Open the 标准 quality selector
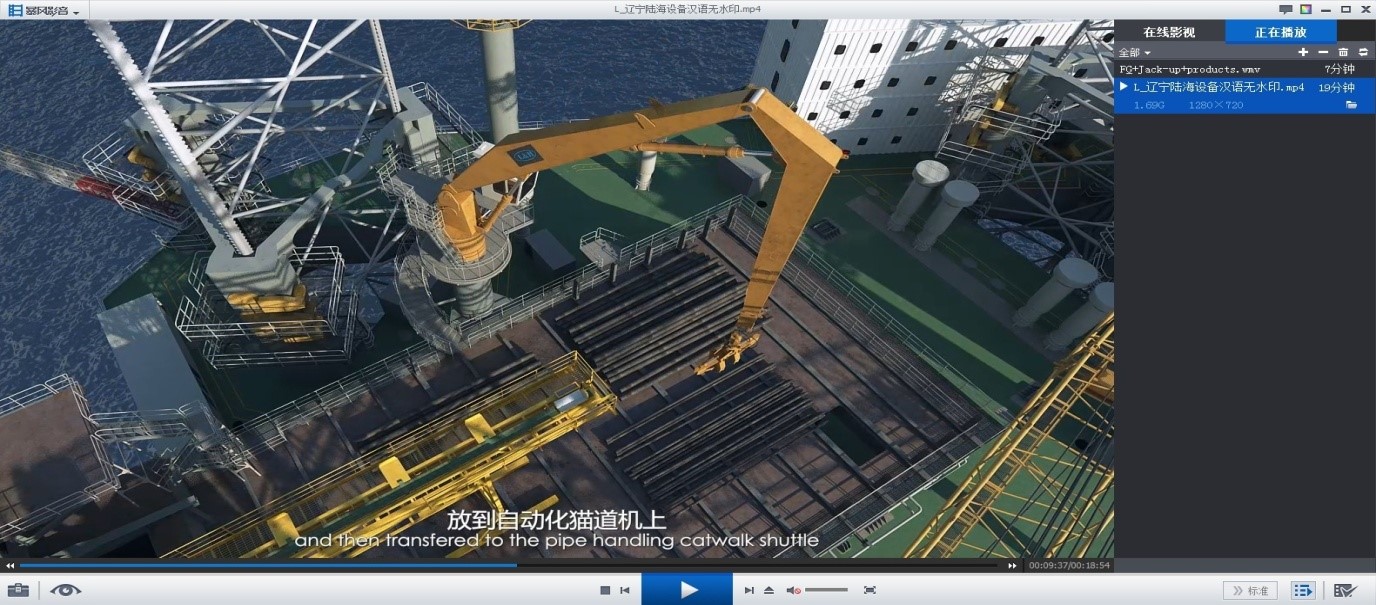The width and height of the screenshot is (1376, 605). [x=1250, y=590]
